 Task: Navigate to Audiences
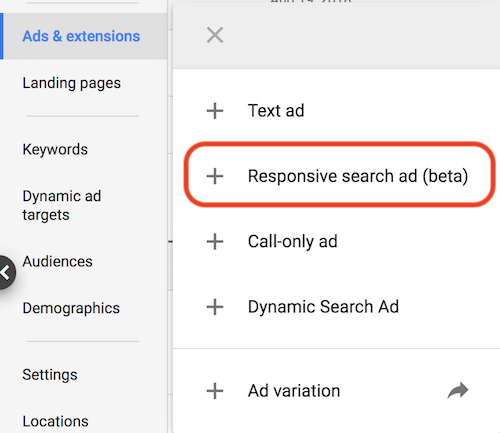coord(57,261)
